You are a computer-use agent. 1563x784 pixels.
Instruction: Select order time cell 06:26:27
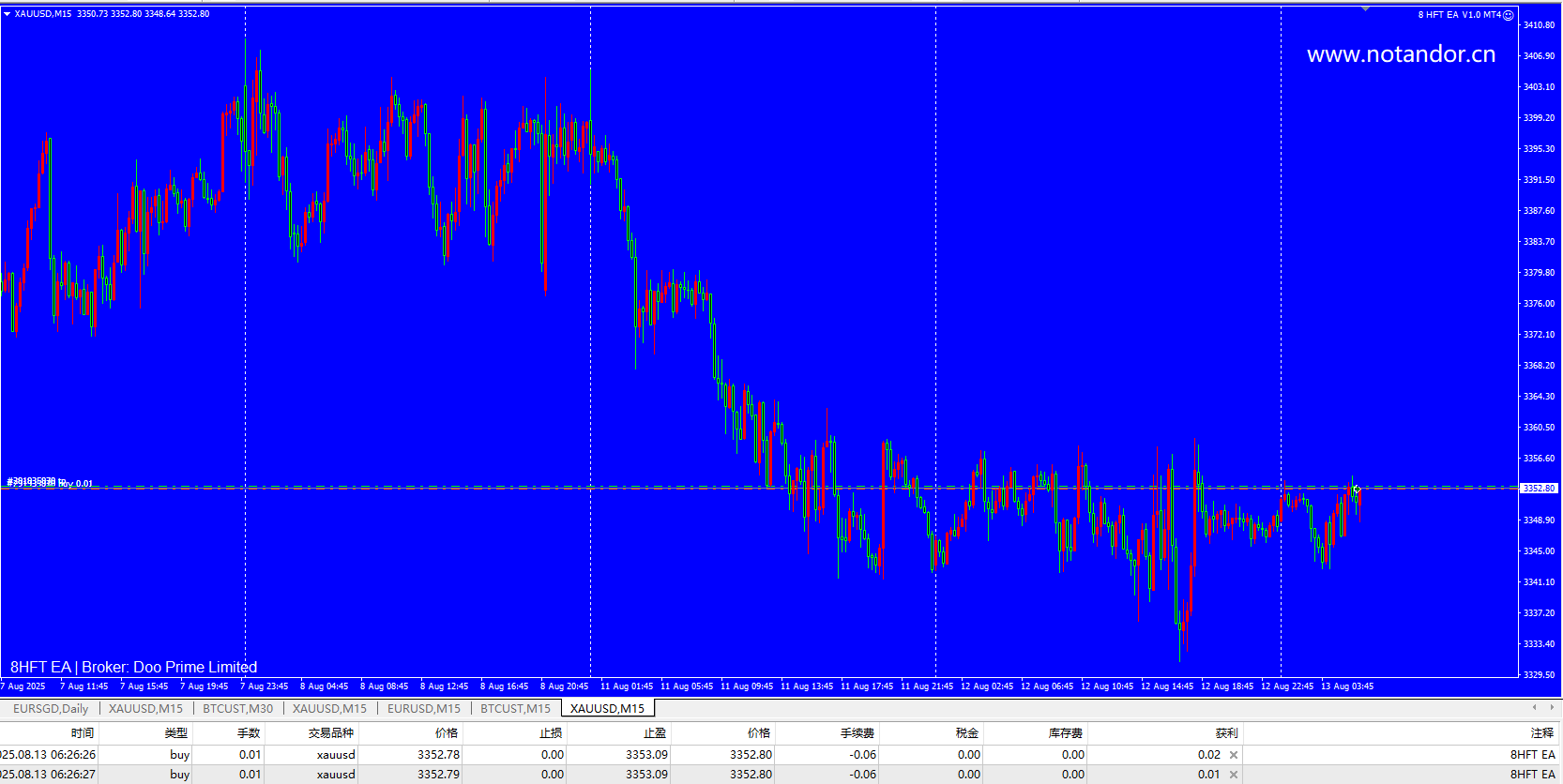coord(48,775)
